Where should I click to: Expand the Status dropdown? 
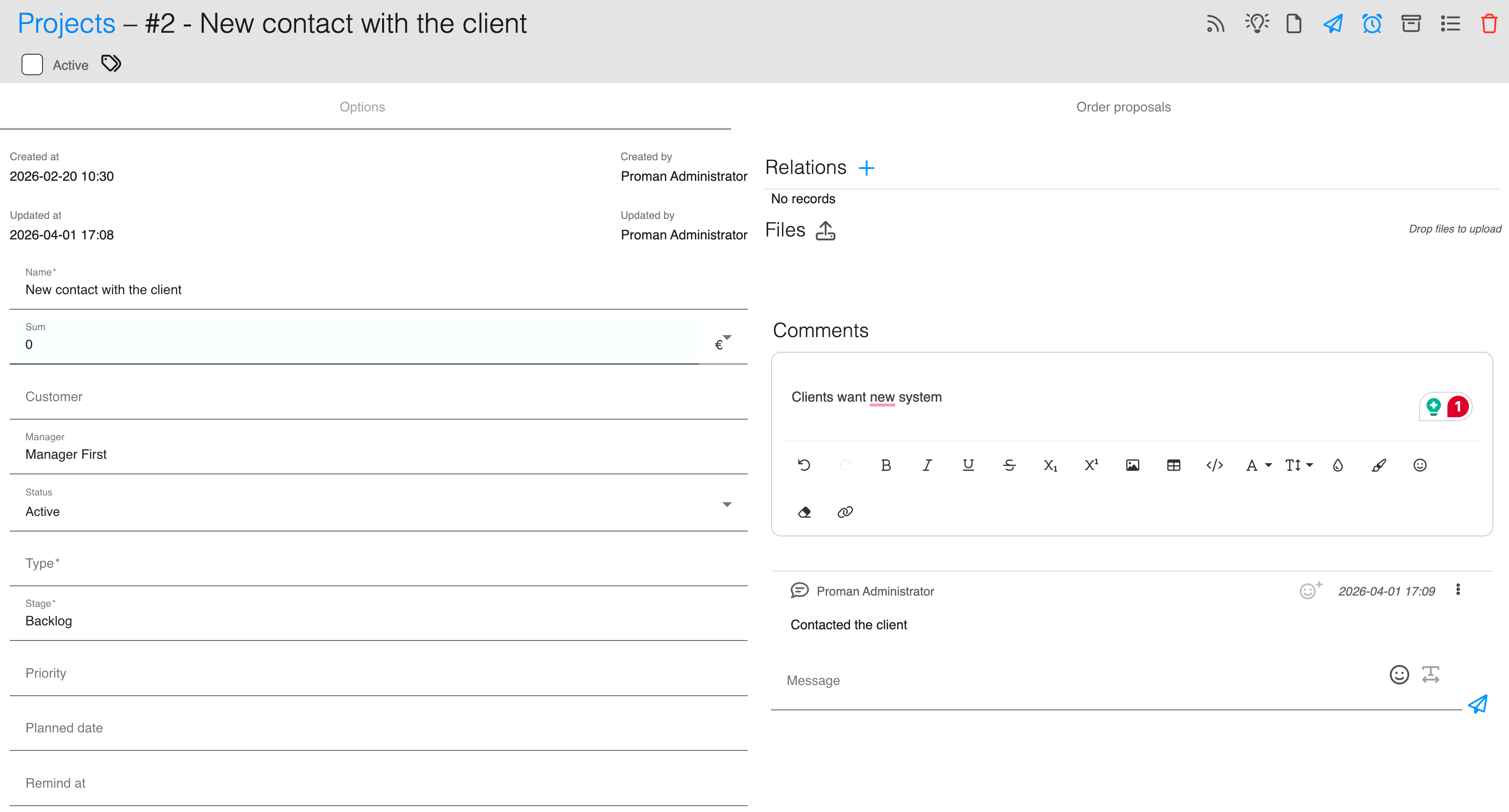(726, 504)
